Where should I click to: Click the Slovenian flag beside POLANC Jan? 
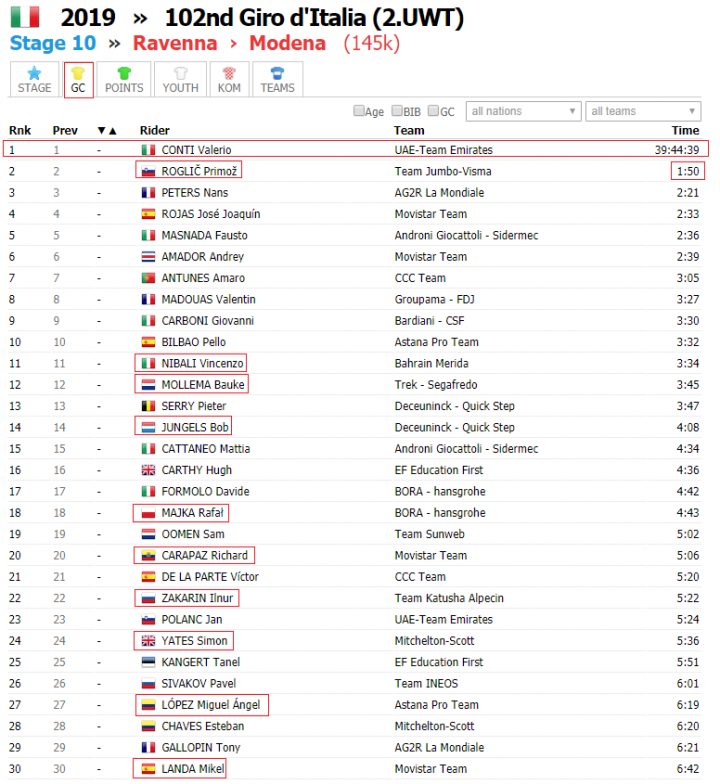tap(148, 620)
